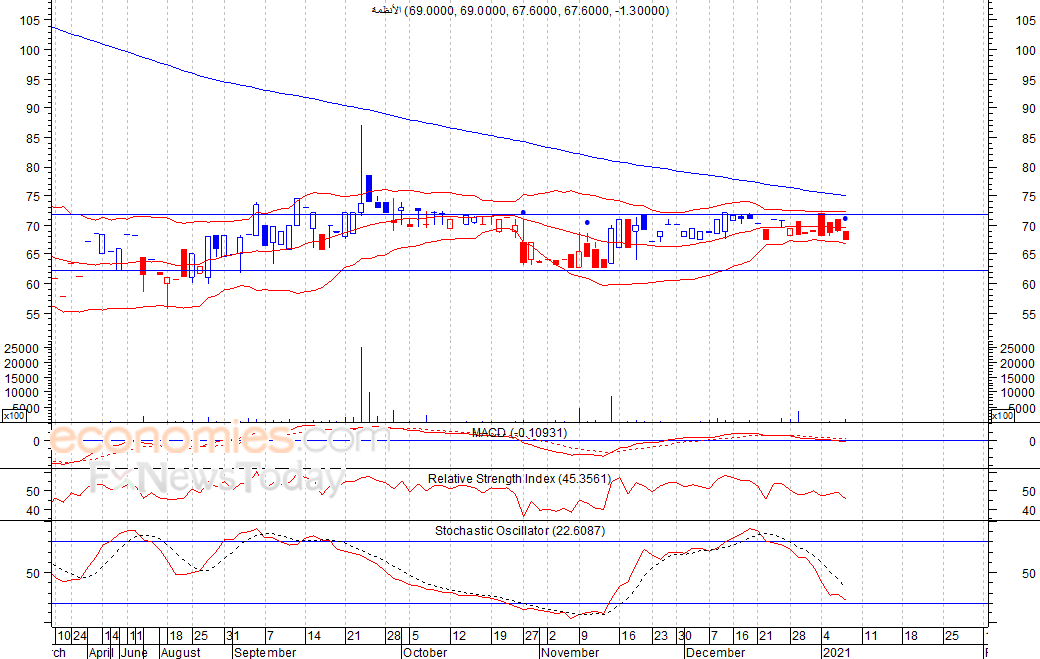Click 60 on the right price axis
This screenshot has height=659, width=1040.
click(1029, 284)
